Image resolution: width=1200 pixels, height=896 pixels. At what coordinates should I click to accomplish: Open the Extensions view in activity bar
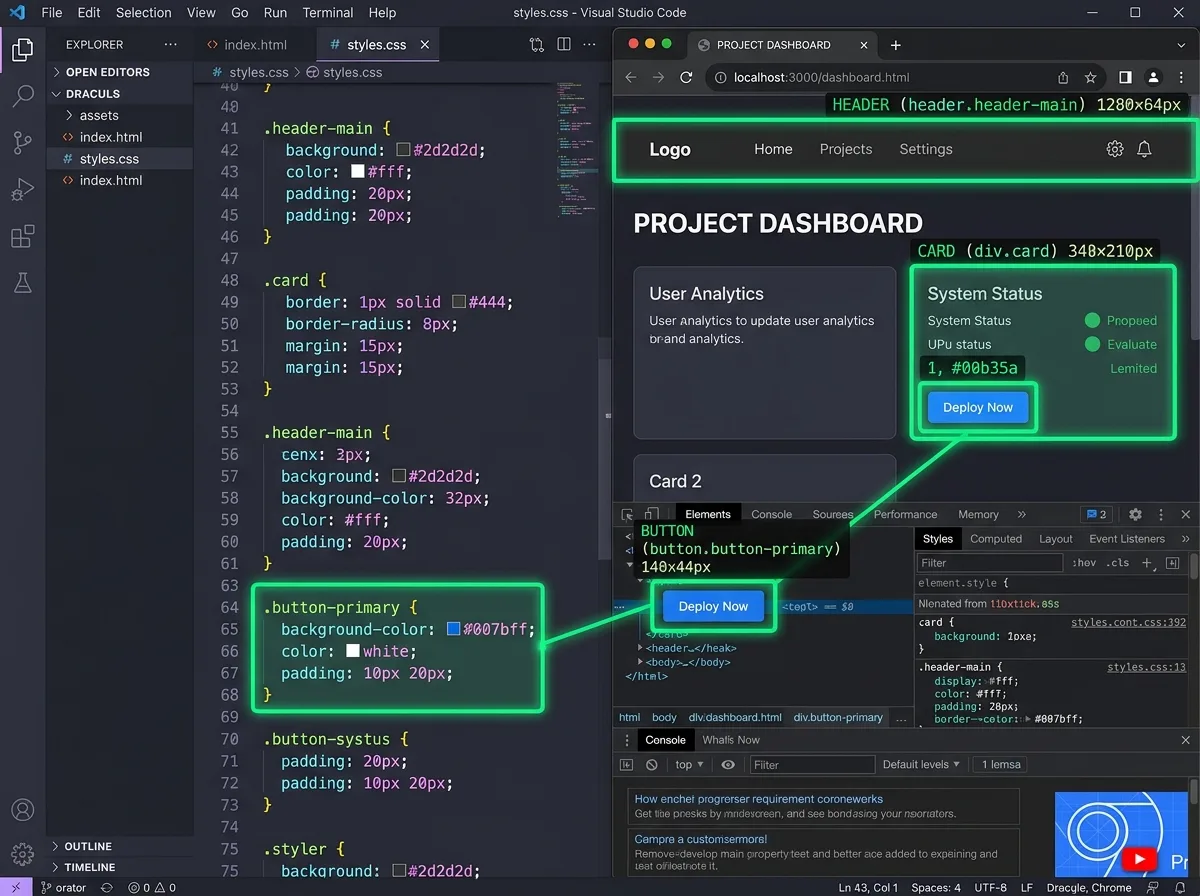click(x=22, y=237)
